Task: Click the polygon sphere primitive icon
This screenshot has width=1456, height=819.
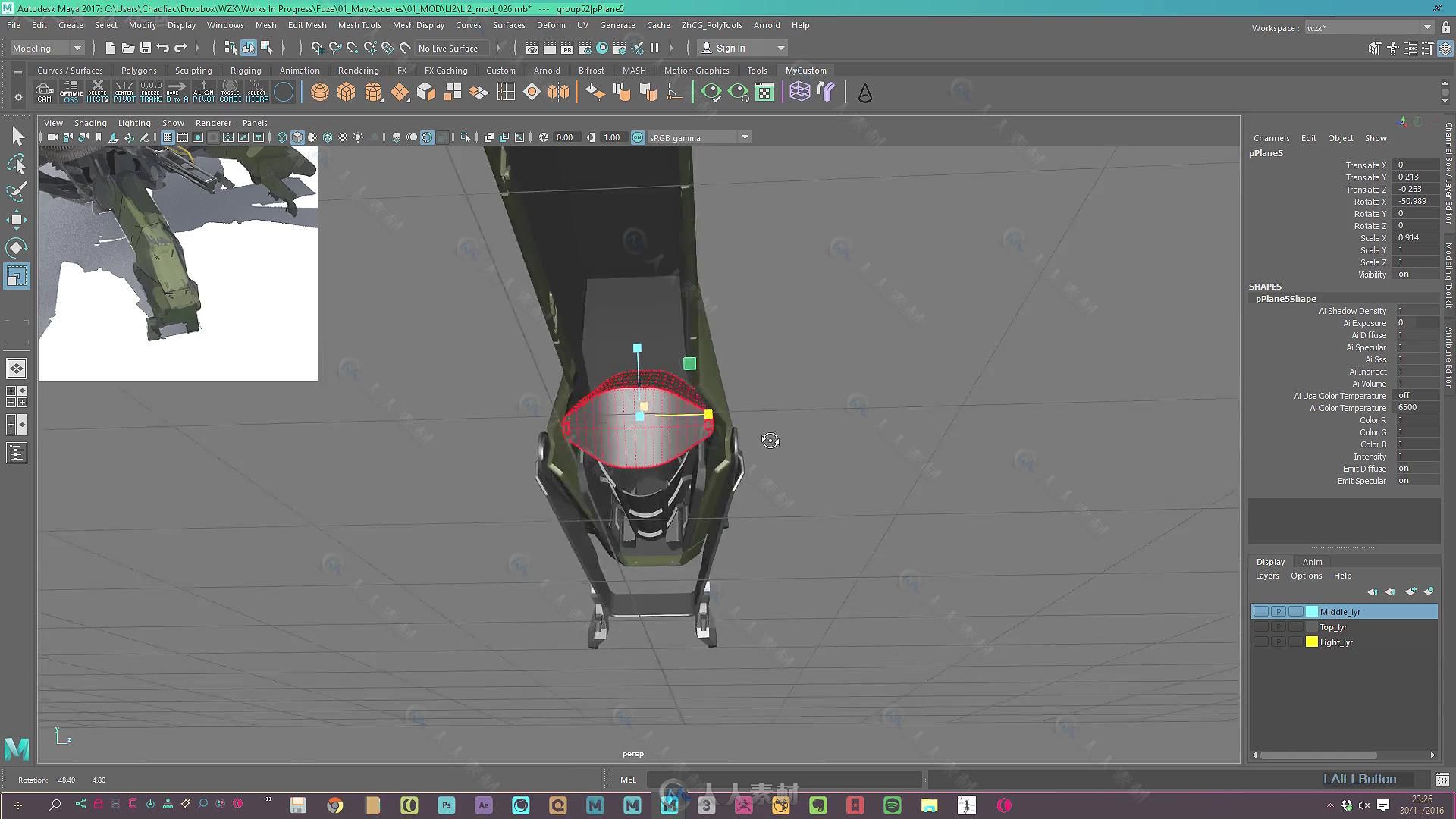Action: pos(319,91)
